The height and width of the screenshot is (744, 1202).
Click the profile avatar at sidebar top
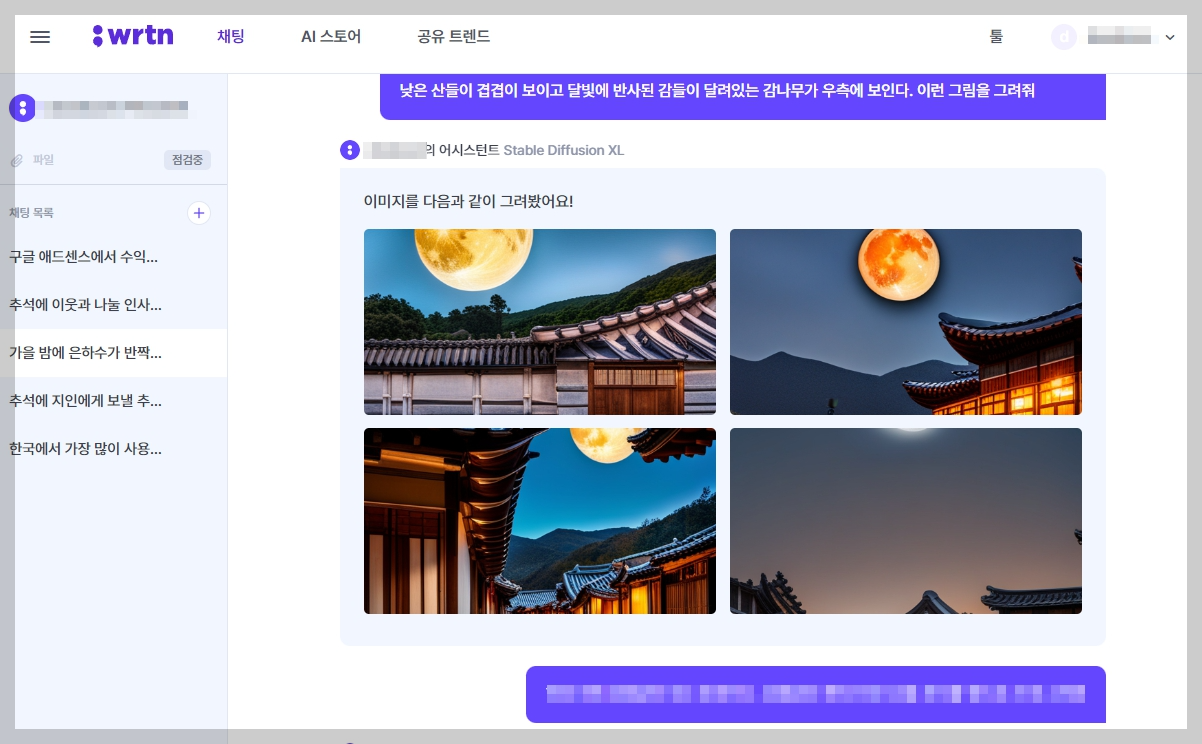coord(22,108)
